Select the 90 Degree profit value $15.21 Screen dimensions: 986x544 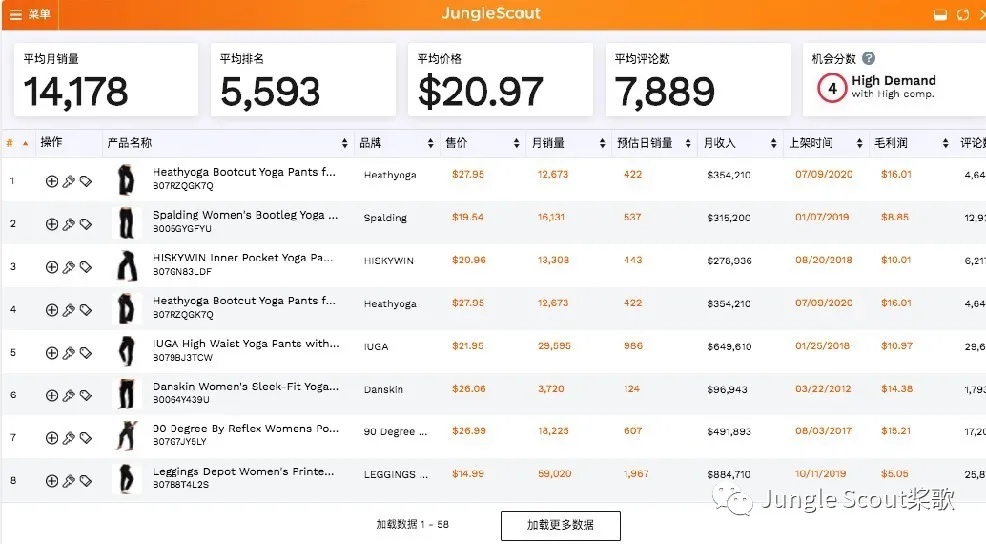[896, 431]
